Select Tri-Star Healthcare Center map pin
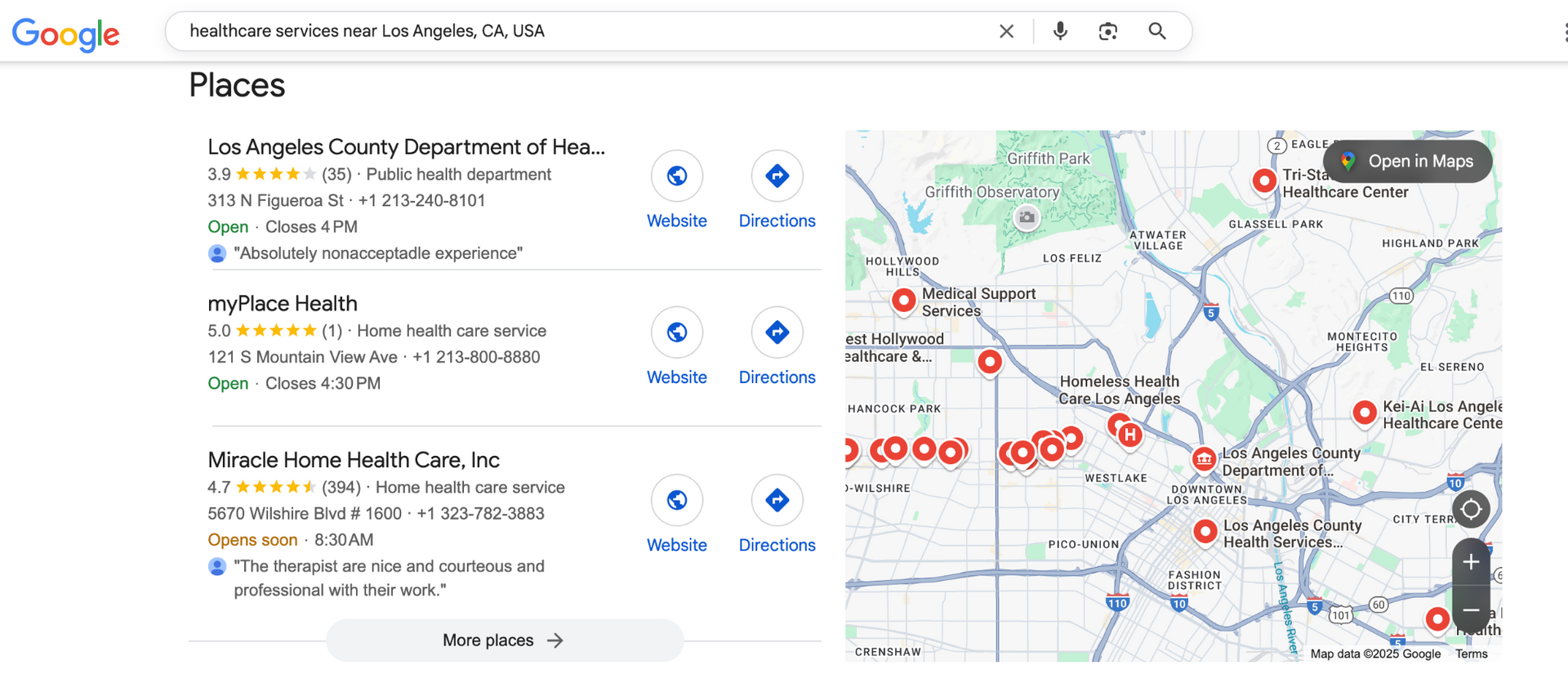The width and height of the screenshot is (1568, 692). 1264,181
